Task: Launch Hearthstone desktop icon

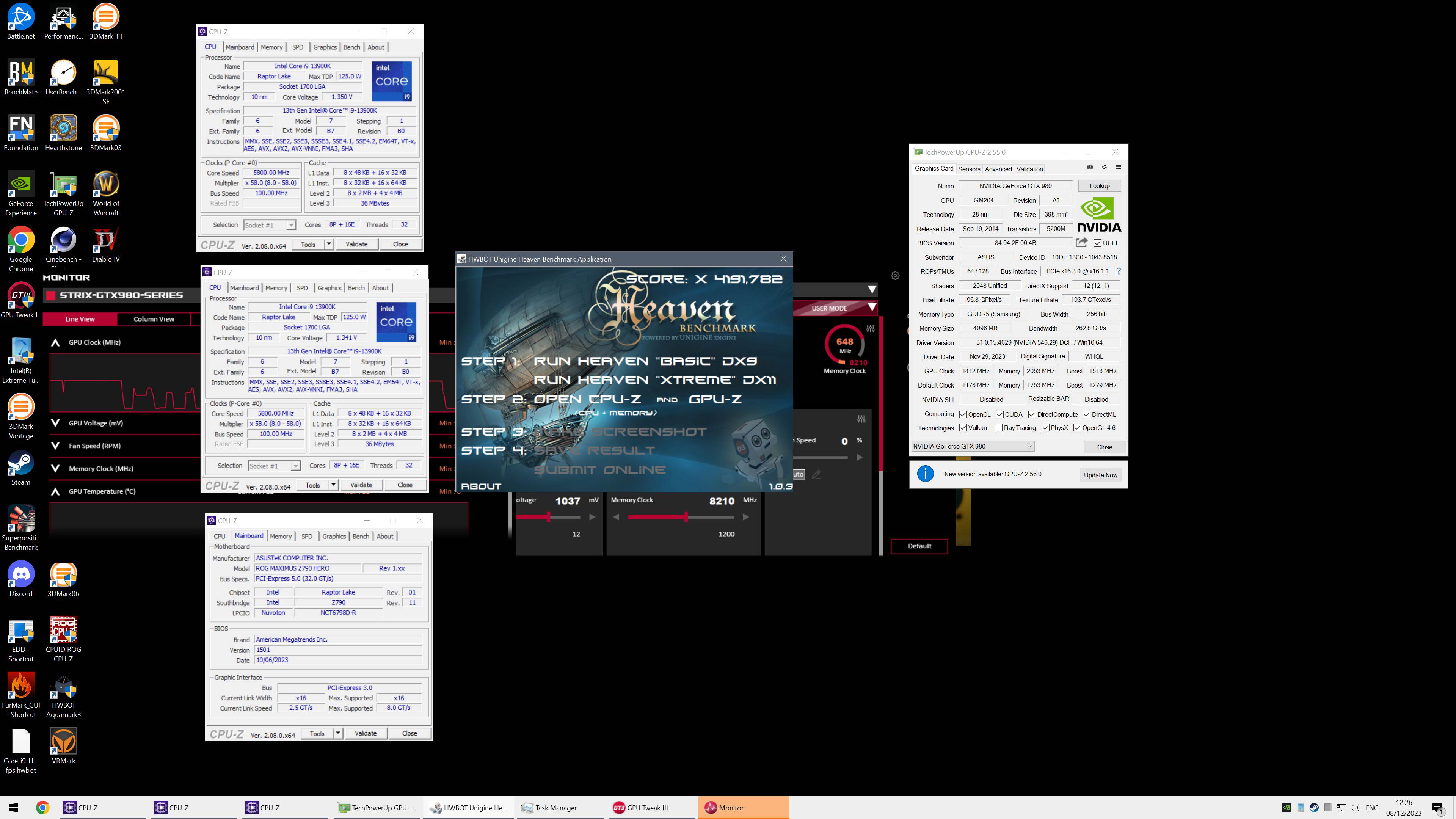Action: pyautogui.click(x=63, y=133)
